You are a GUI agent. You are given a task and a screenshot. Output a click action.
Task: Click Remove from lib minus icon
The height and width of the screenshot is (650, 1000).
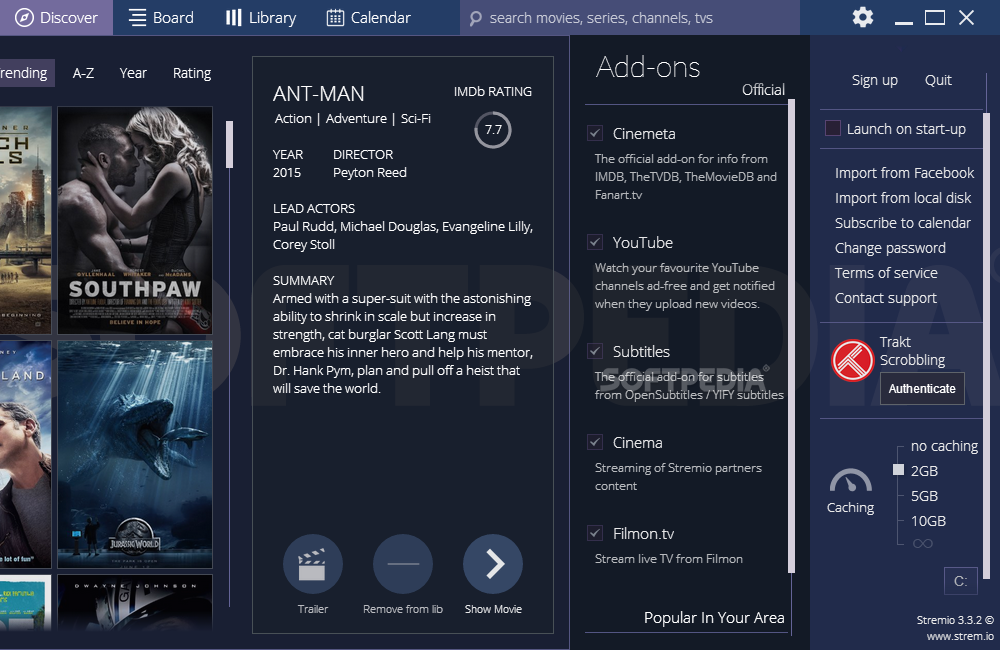(403, 564)
